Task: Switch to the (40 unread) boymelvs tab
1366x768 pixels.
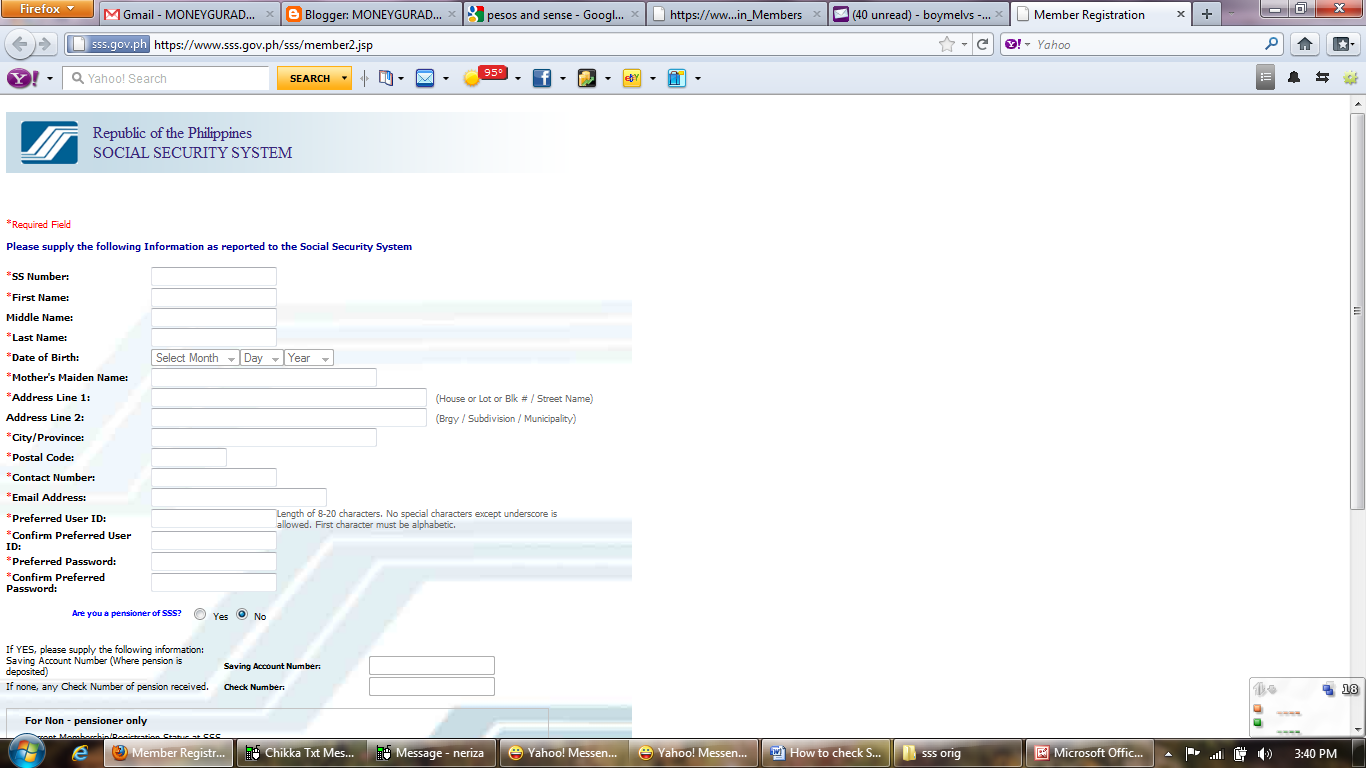Action: click(x=918, y=14)
